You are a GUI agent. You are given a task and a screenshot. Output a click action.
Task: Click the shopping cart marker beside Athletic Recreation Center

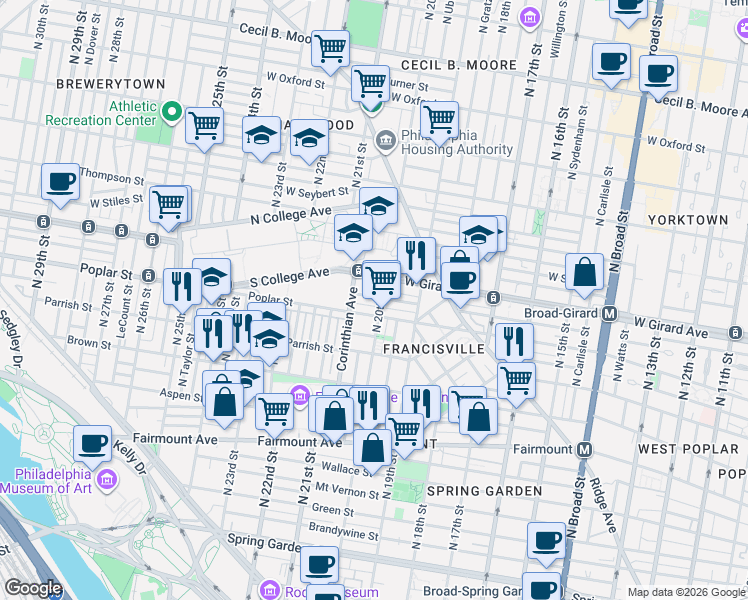204,127
